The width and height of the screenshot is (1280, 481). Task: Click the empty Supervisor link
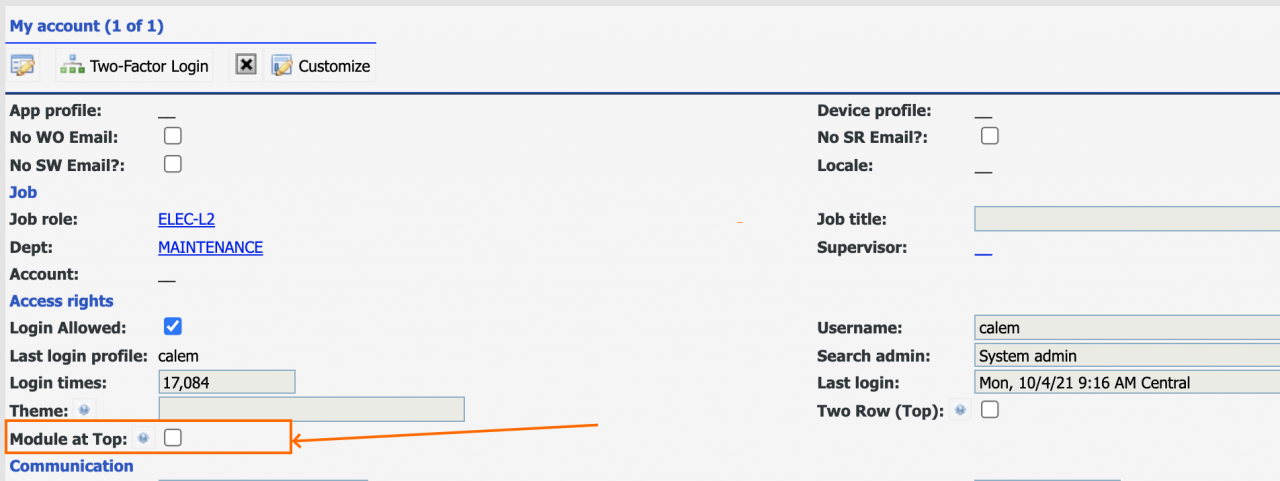click(x=983, y=249)
